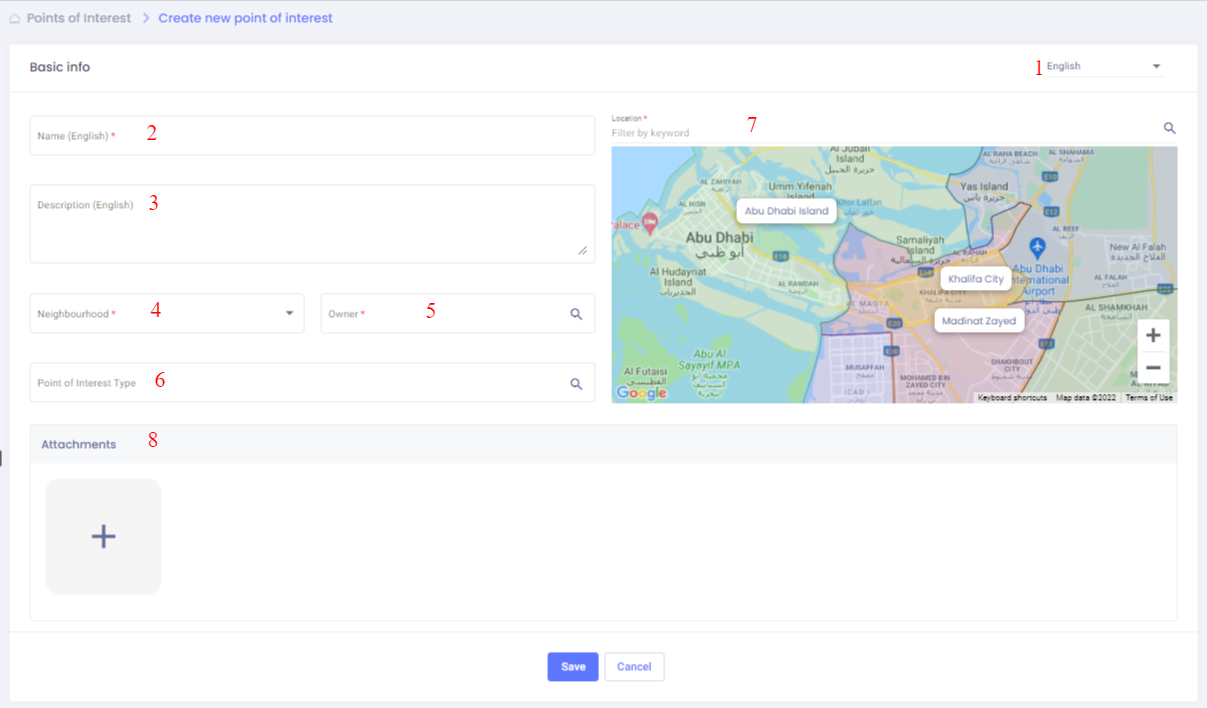Click the Location filter by keyword field
The height and width of the screenshot is (708, 1207).
[x=880, y=132]
